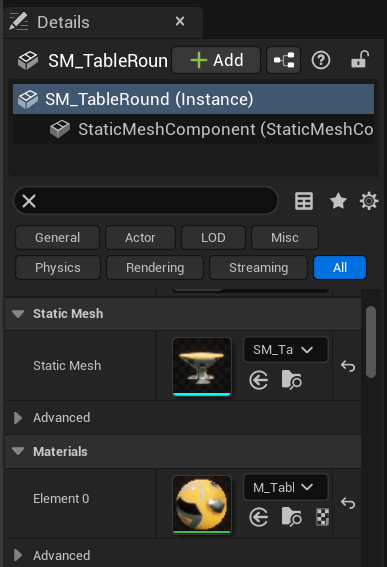Viewport: 387px width, 567px height.
Task: Expand the Advanced section under Static Mesh
Action: tap(17, 418)
